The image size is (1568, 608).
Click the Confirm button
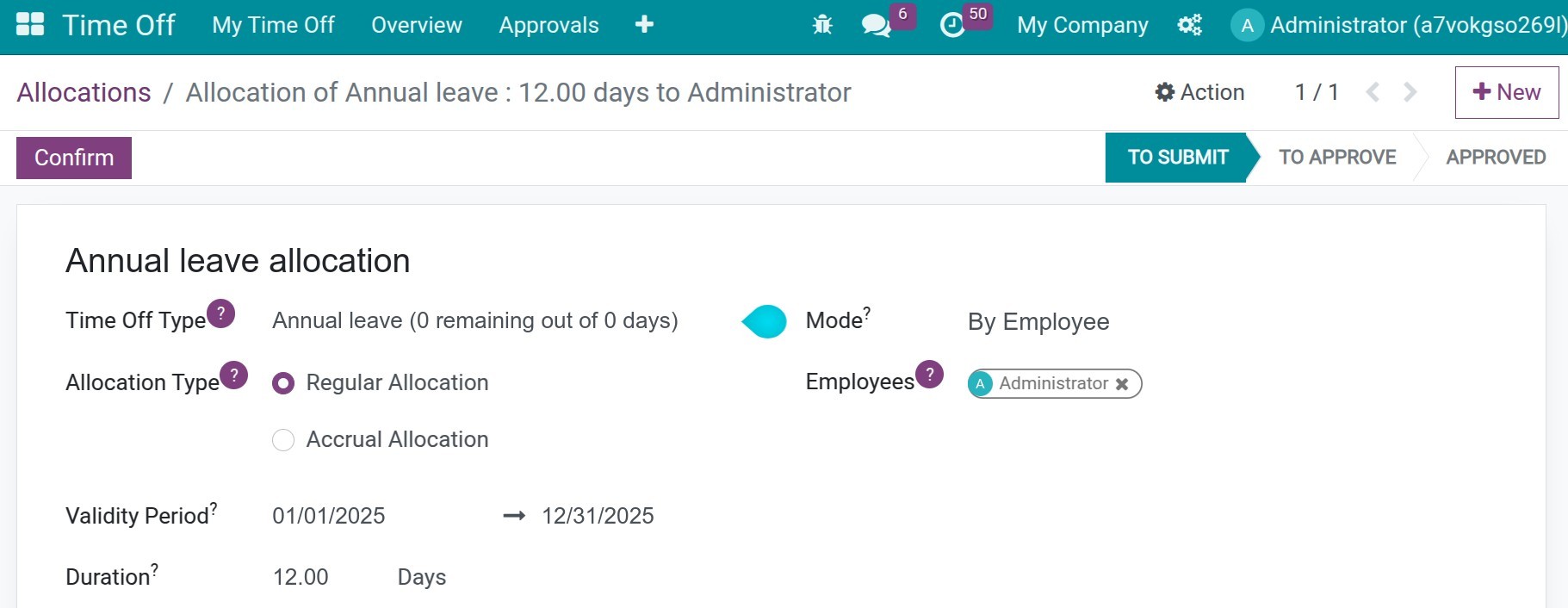coord(74,158)
